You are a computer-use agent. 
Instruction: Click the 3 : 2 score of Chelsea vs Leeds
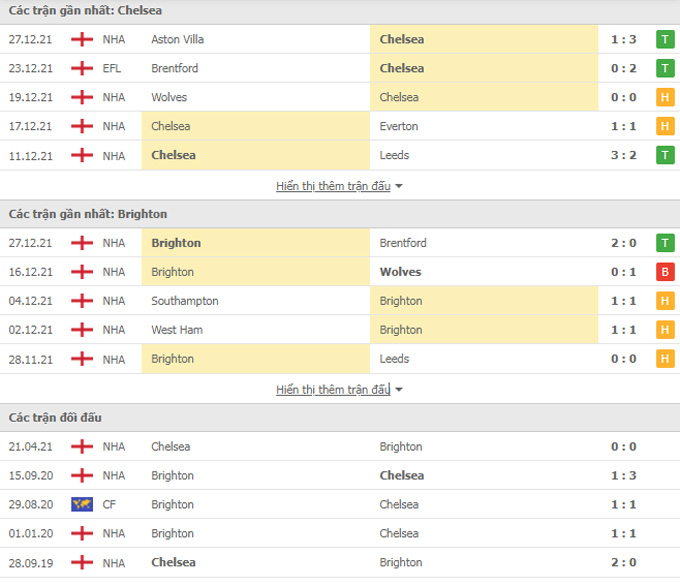tap(623, 156)
